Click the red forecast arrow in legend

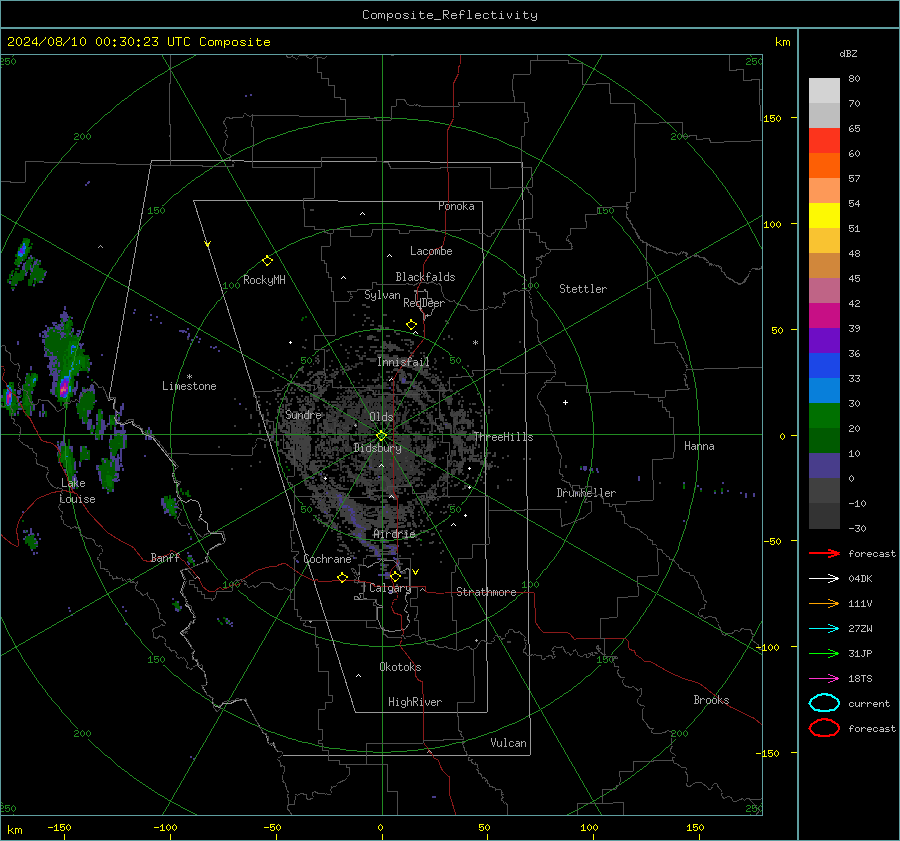[x=824, y=553]
